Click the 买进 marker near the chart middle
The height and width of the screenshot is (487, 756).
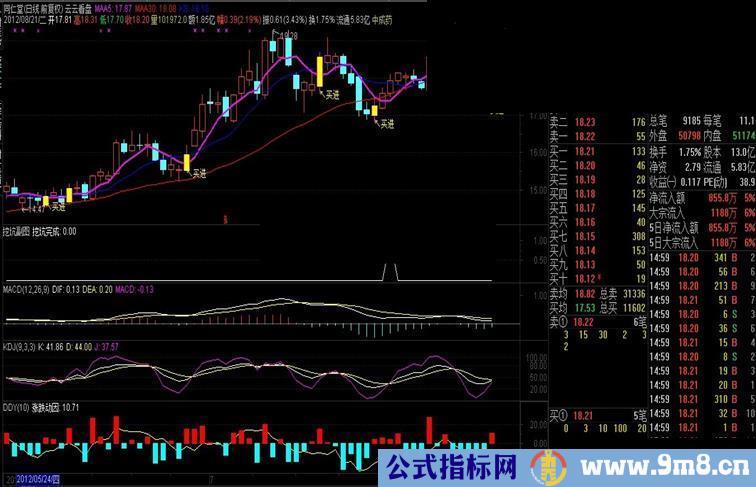[x=198, y=174]
